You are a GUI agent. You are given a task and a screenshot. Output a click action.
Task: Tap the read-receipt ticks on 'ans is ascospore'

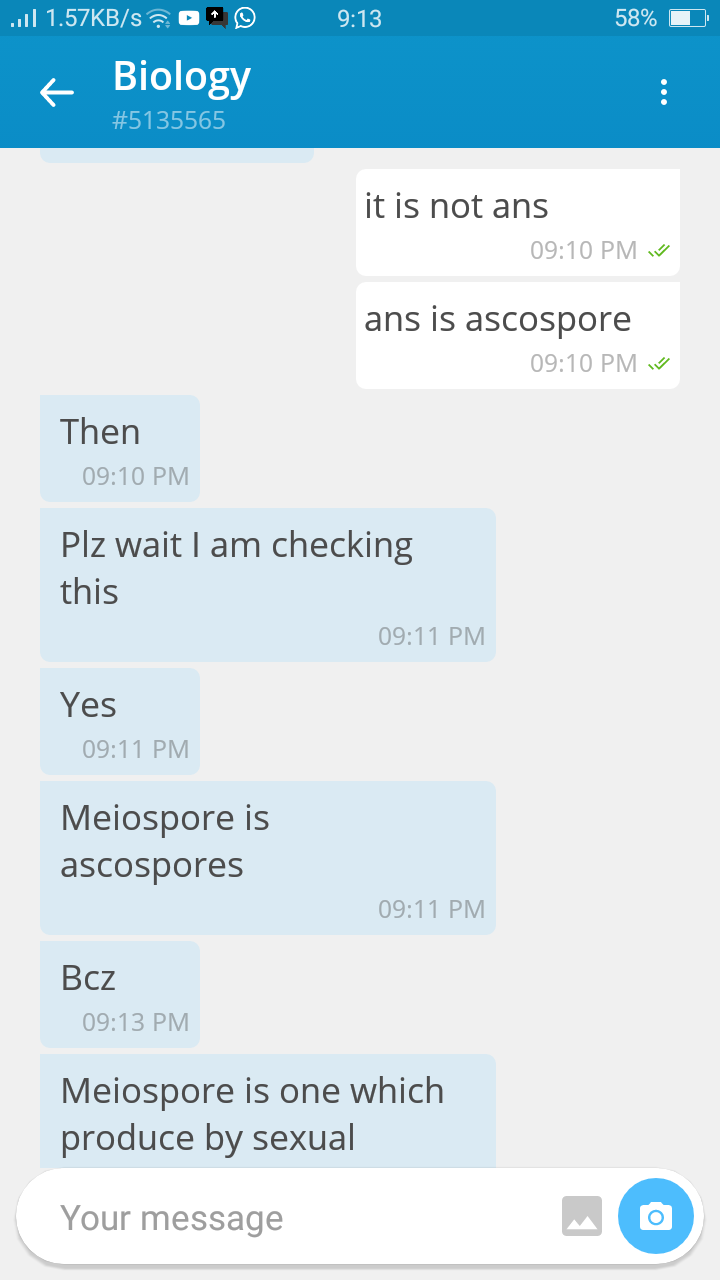[x=659, y=363]
